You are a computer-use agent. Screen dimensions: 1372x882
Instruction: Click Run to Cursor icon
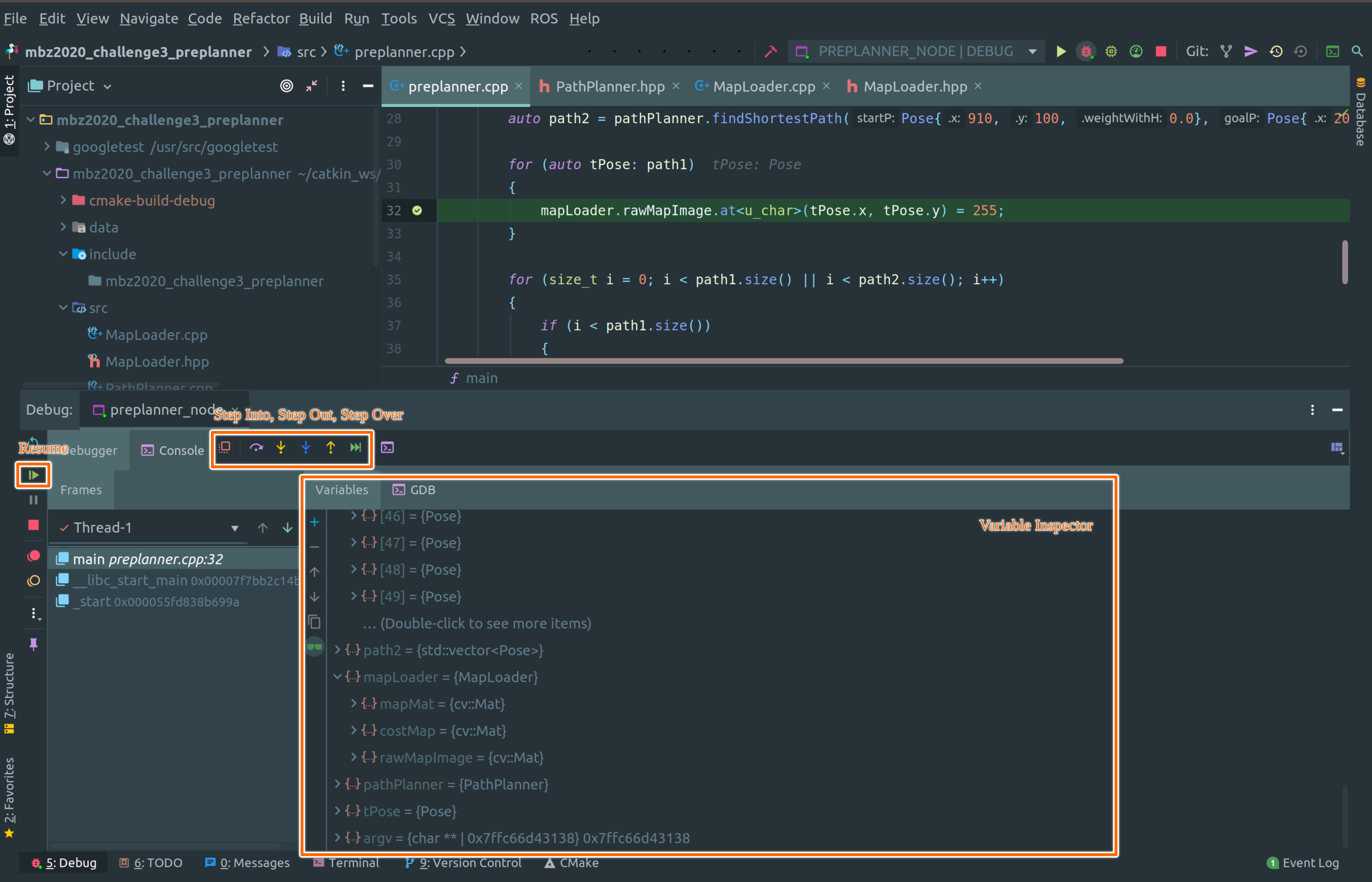[x=356, y=447]
